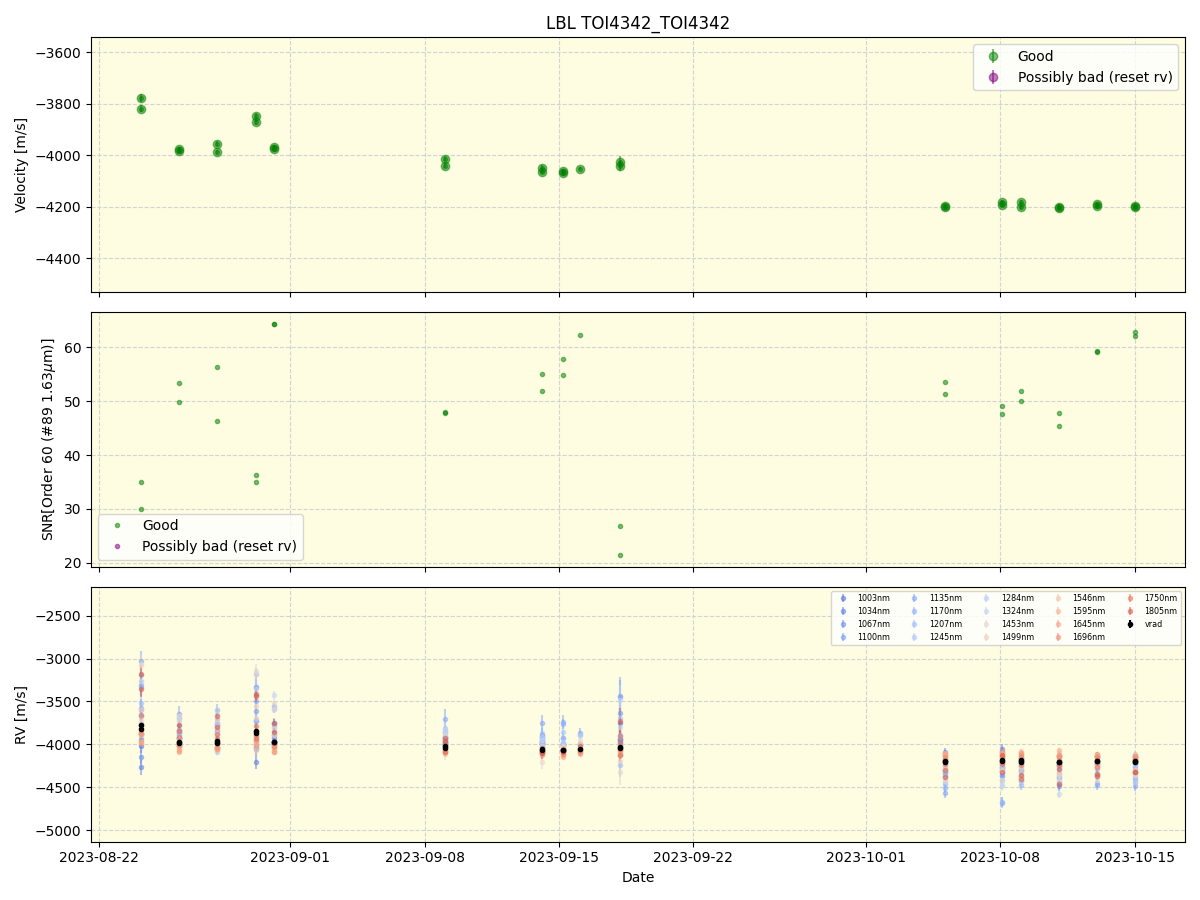Click the last velocity point at 2023-10-15
1200x900 pixels.
pyautogui.click(x=1135, y=207)
